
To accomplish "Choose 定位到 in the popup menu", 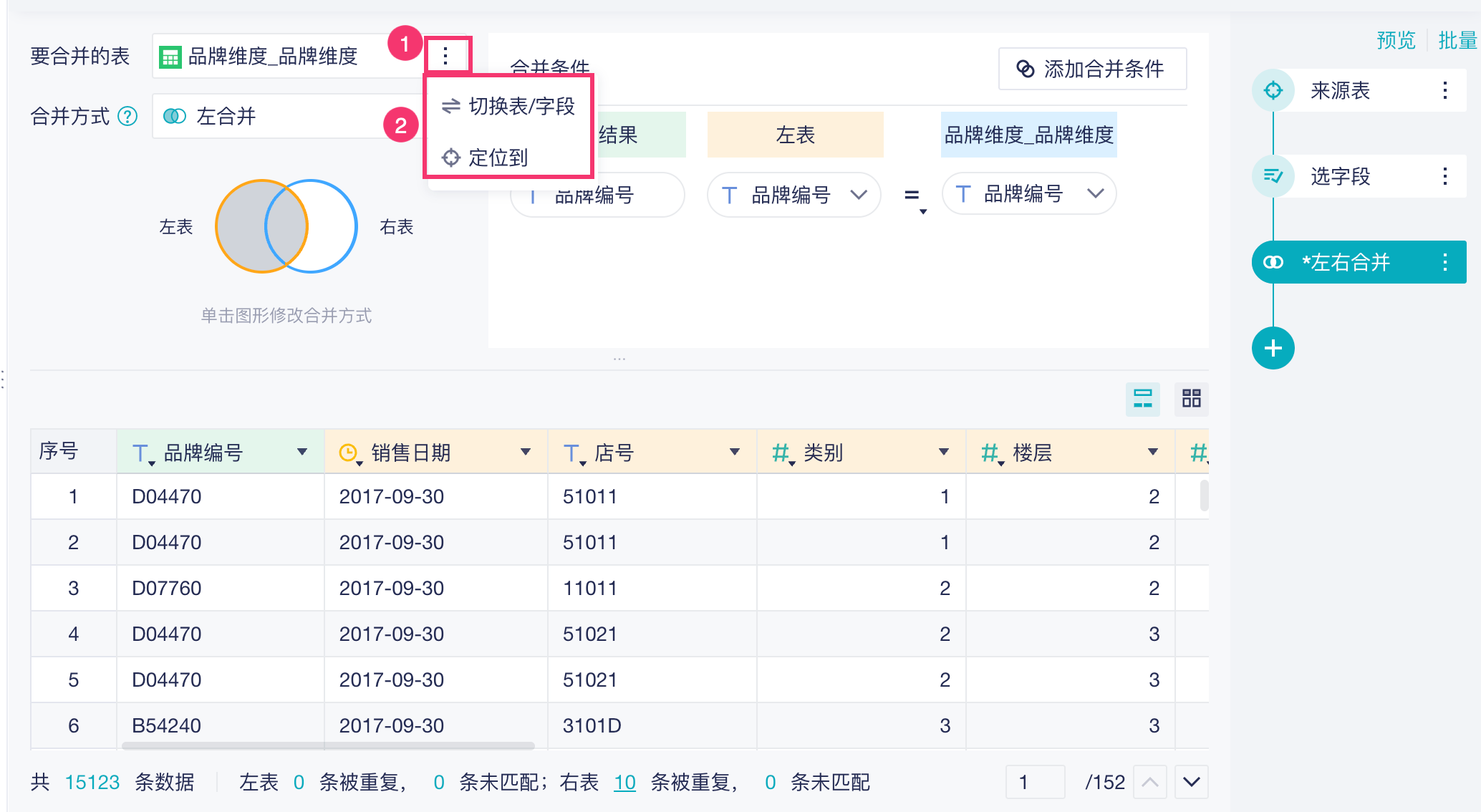I will click(486, 158).
